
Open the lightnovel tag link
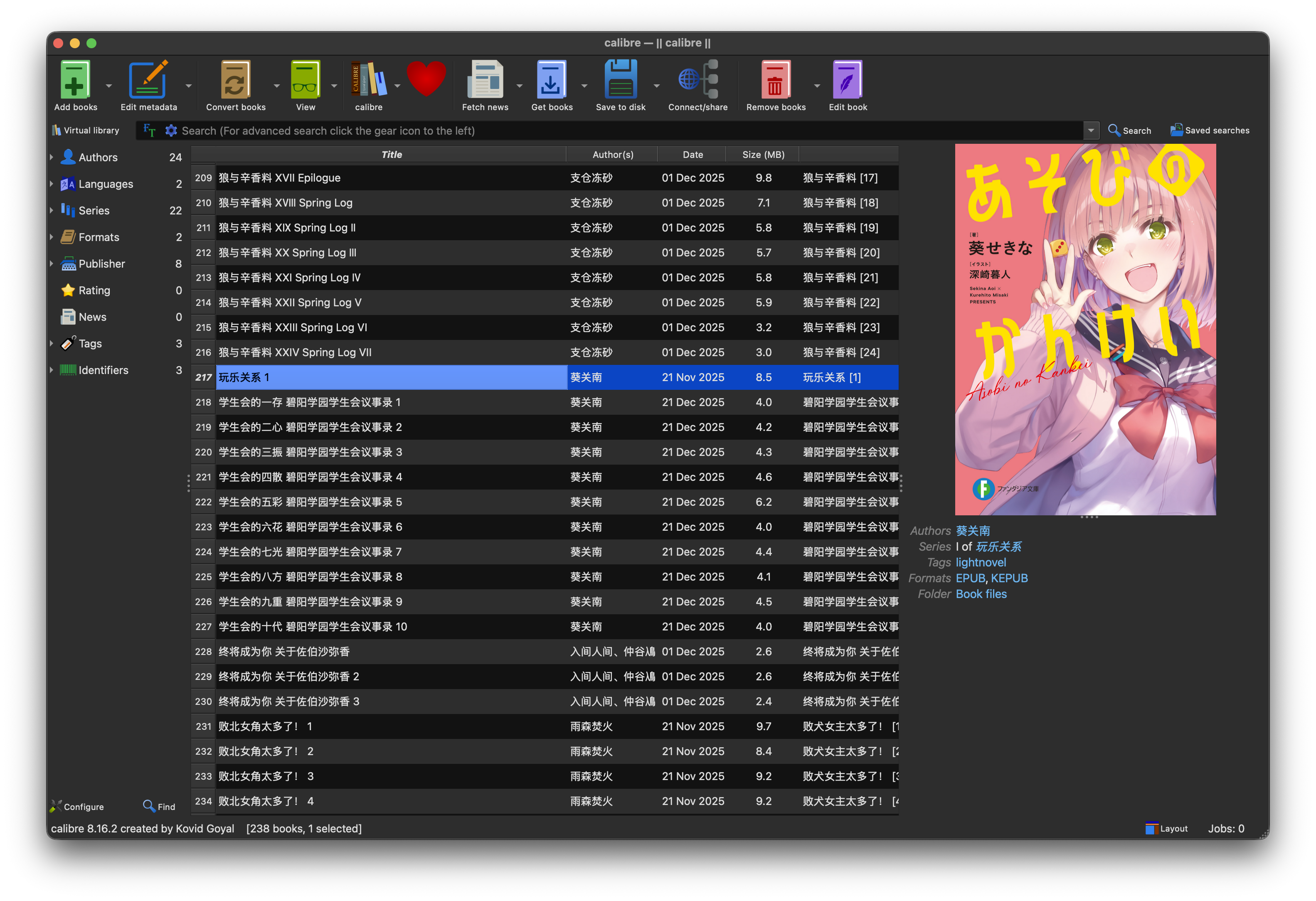click(981, 562)
